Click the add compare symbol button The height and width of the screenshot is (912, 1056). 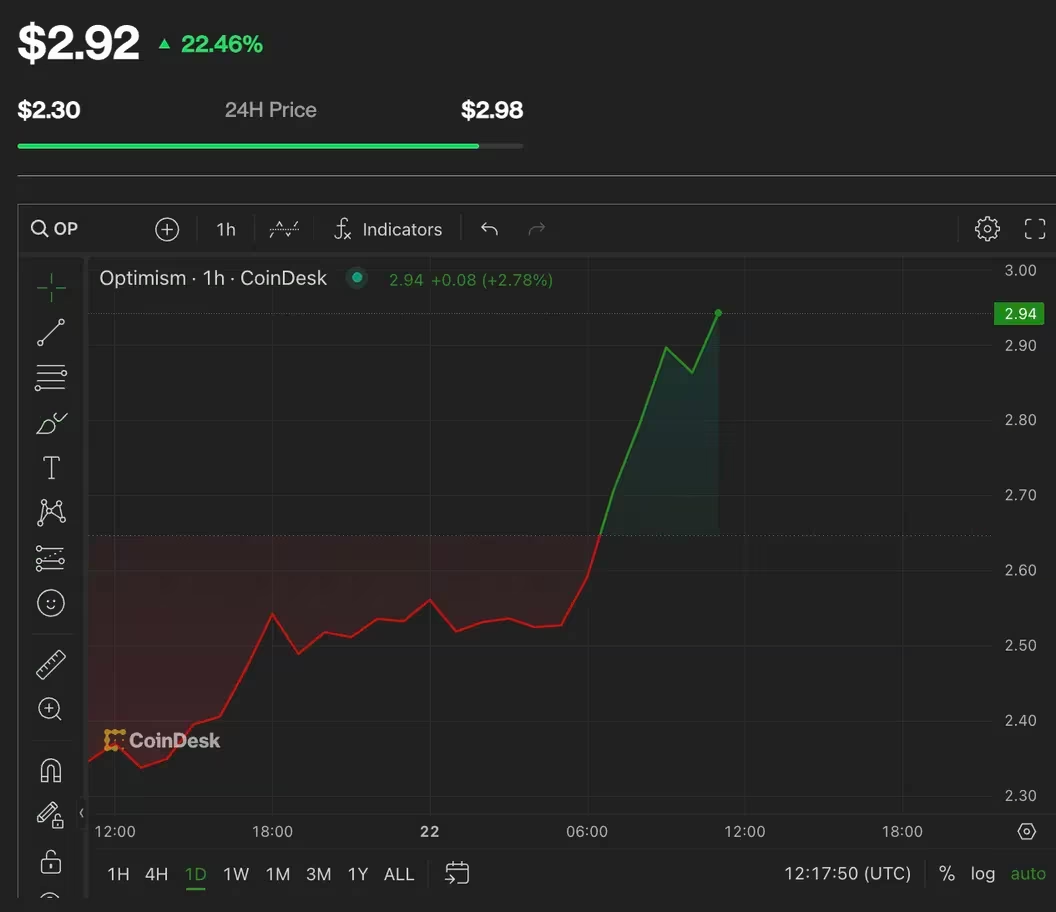point(167,229)
